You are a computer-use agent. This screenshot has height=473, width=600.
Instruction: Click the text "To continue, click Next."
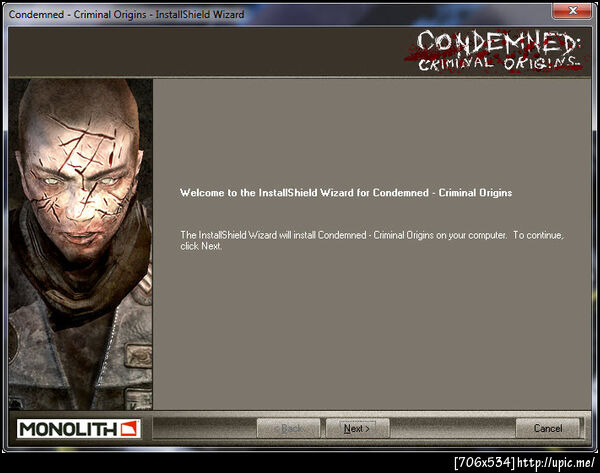(372, 240)
